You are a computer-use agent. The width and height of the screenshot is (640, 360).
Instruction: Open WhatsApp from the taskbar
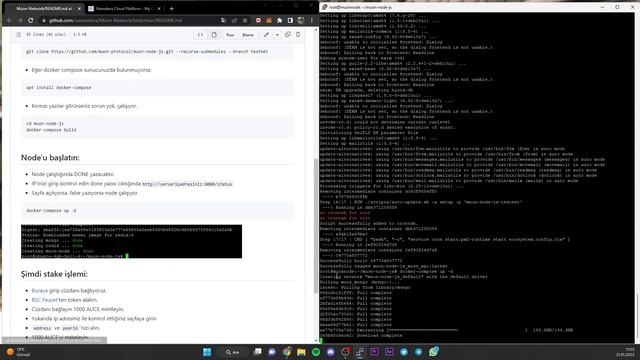point(433,352)
